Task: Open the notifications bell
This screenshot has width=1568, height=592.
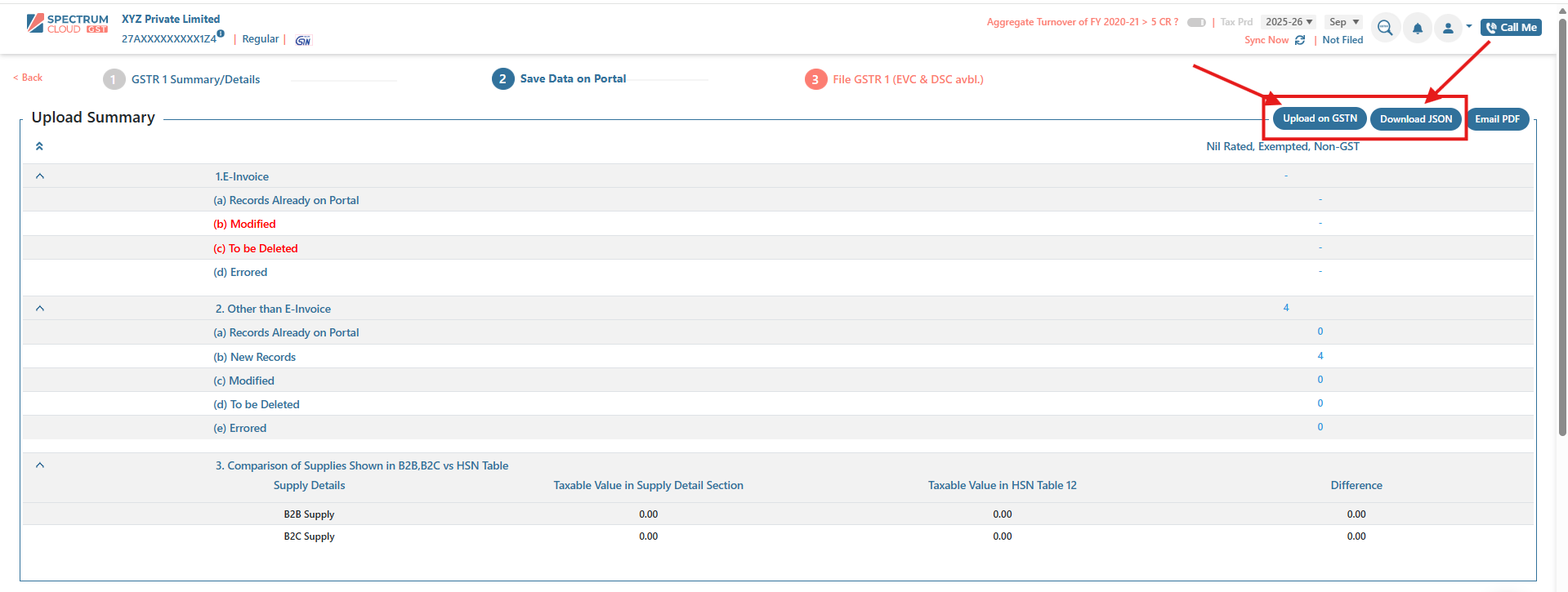Action: pos(1418,29)
